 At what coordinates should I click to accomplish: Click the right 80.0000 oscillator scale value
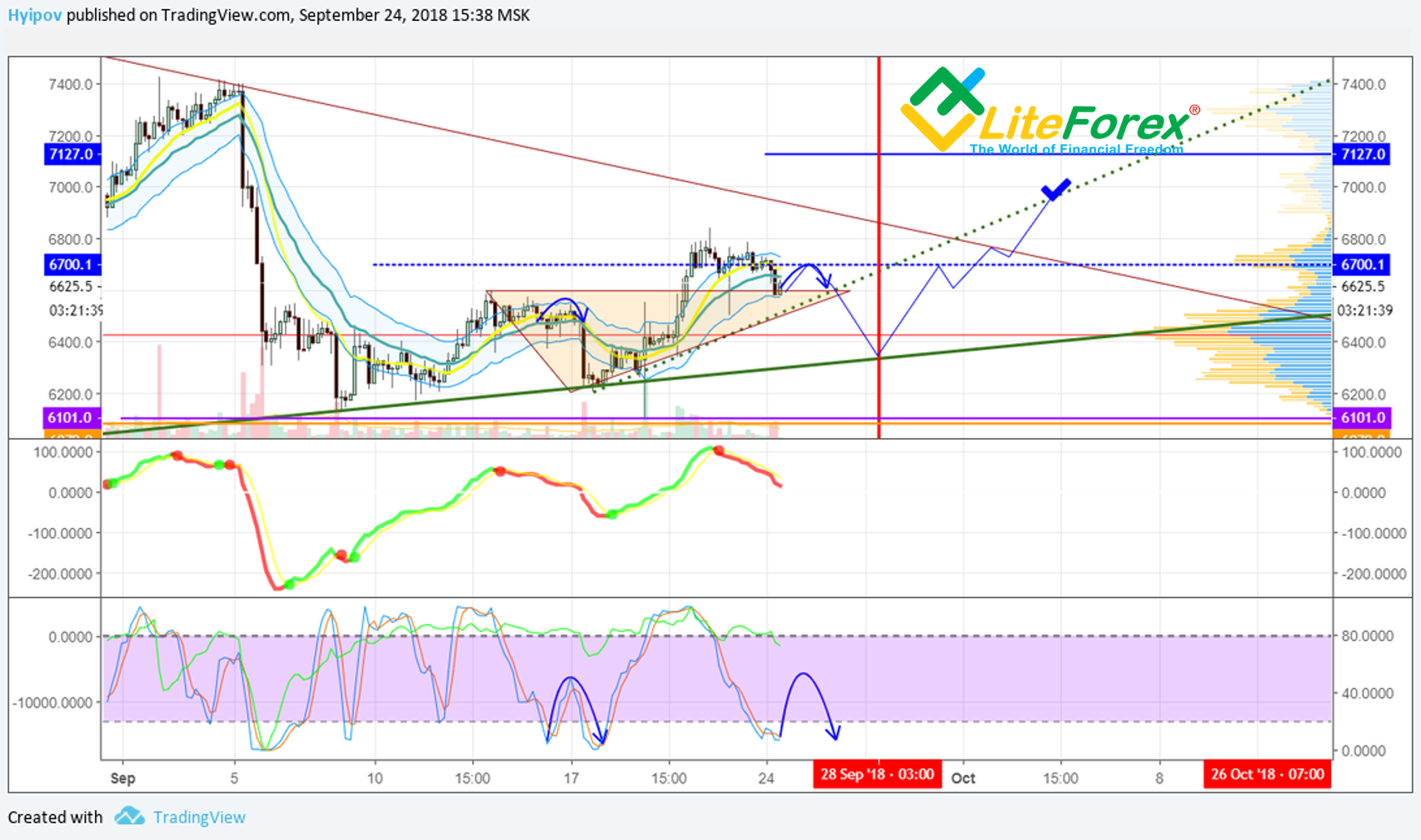tap(1367, 636)
